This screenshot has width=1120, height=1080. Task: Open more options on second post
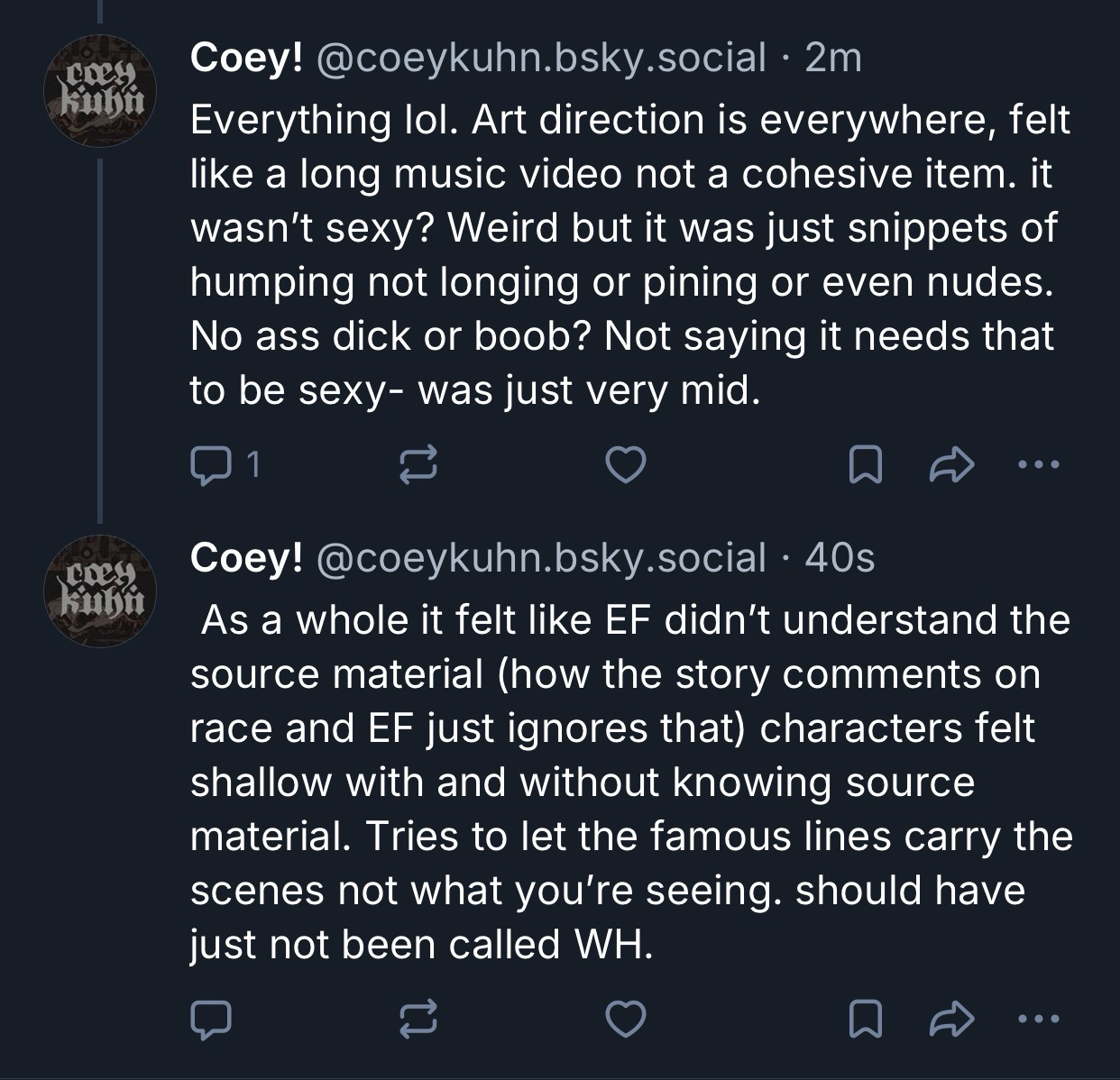[x=1033, y=1019]
